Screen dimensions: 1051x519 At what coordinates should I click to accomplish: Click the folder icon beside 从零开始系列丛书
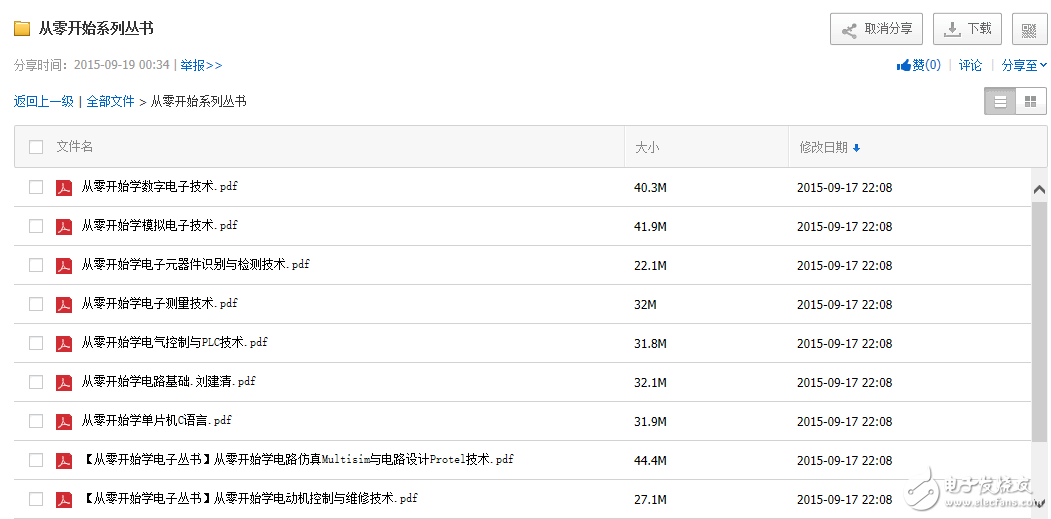pos(22,29)
